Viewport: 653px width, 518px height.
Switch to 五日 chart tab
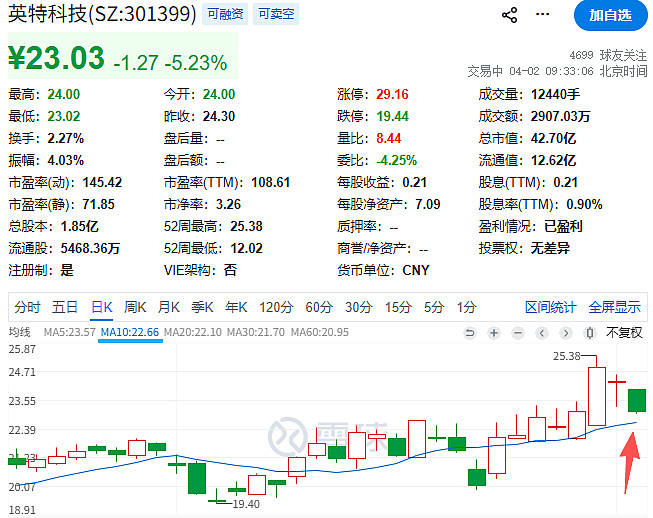[65, 307]
